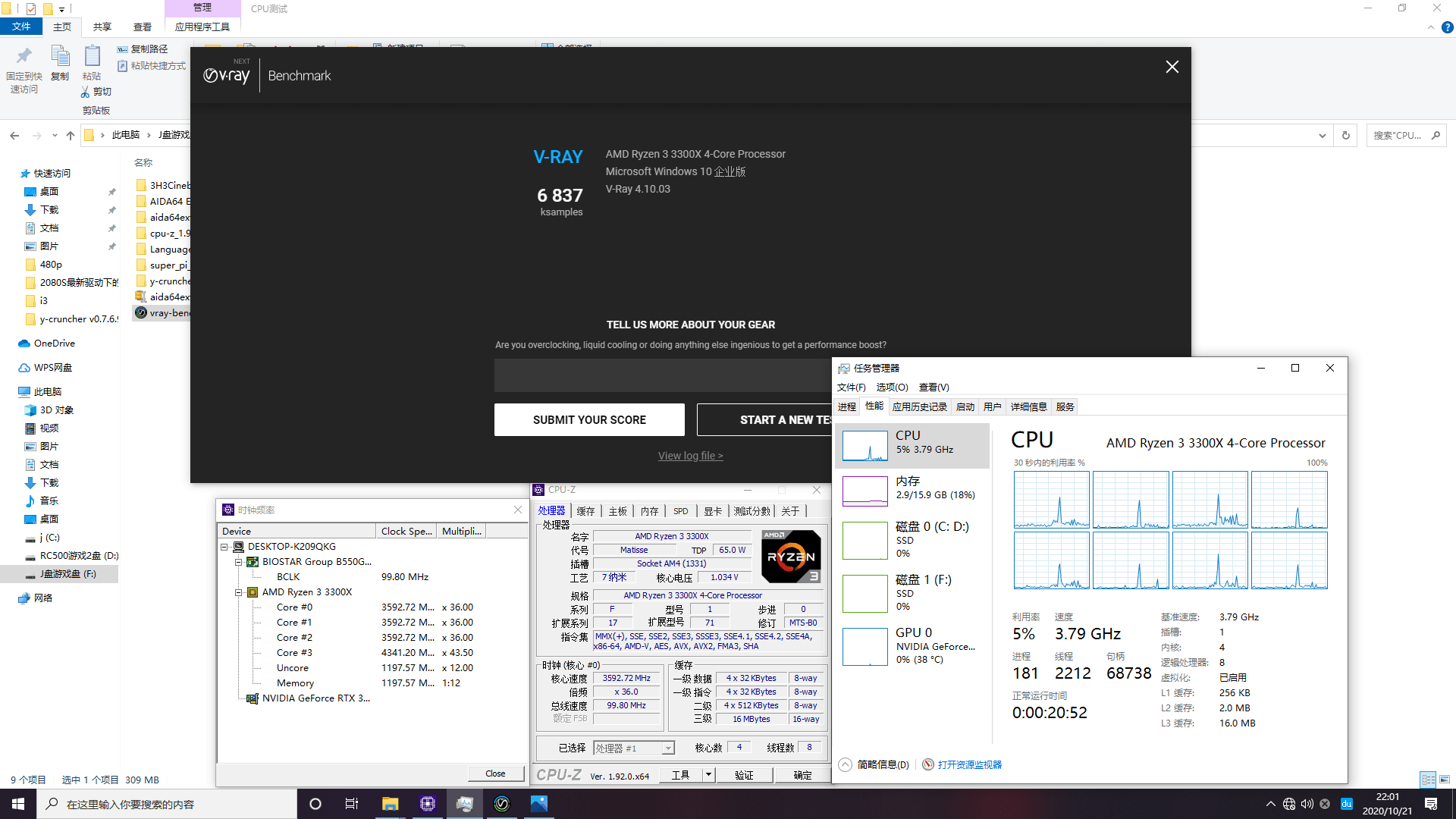Click Copy icon in ribbon
The image size is (1456, 819).
pyautogui.click(x=60, y=57)
